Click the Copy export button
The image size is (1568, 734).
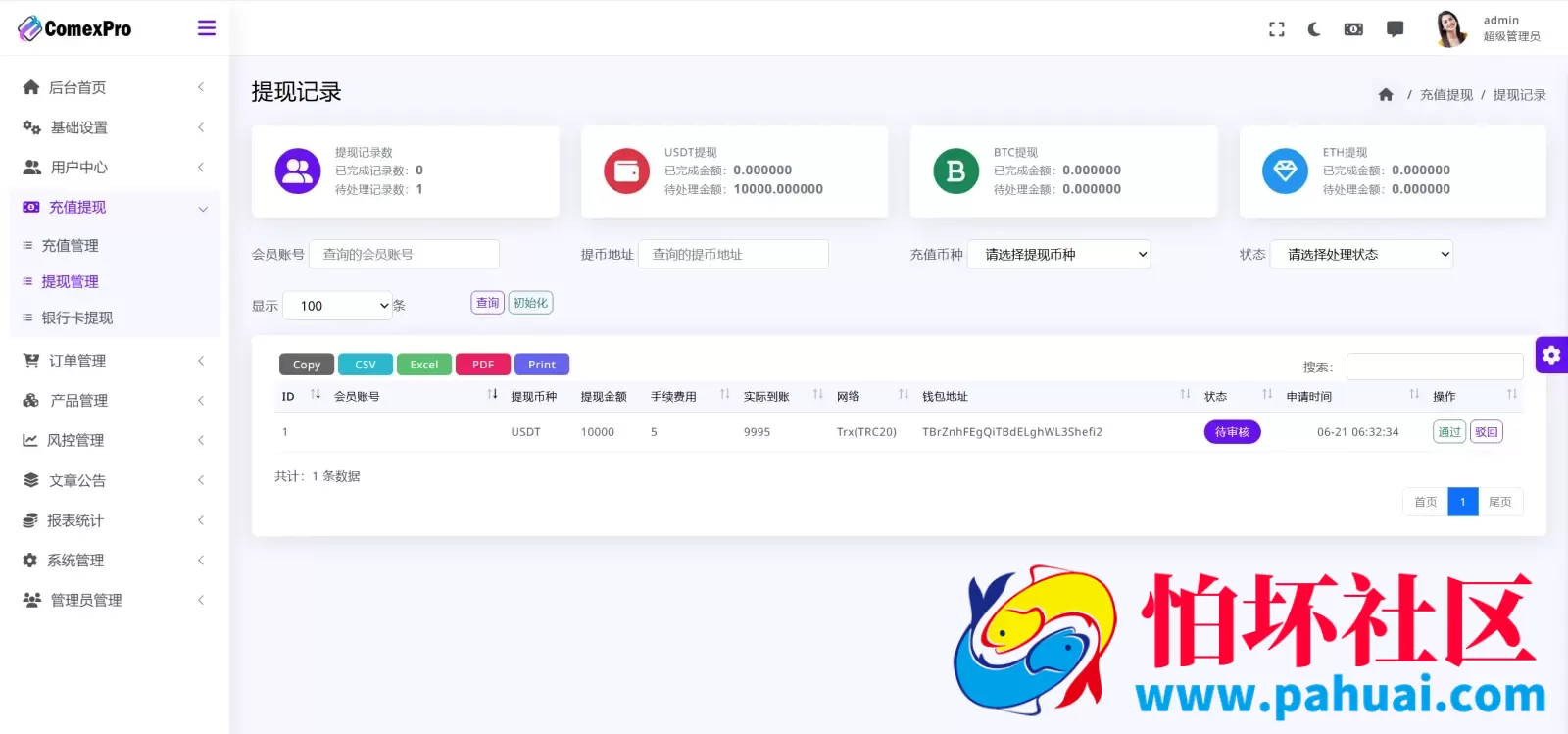point(307,365)
